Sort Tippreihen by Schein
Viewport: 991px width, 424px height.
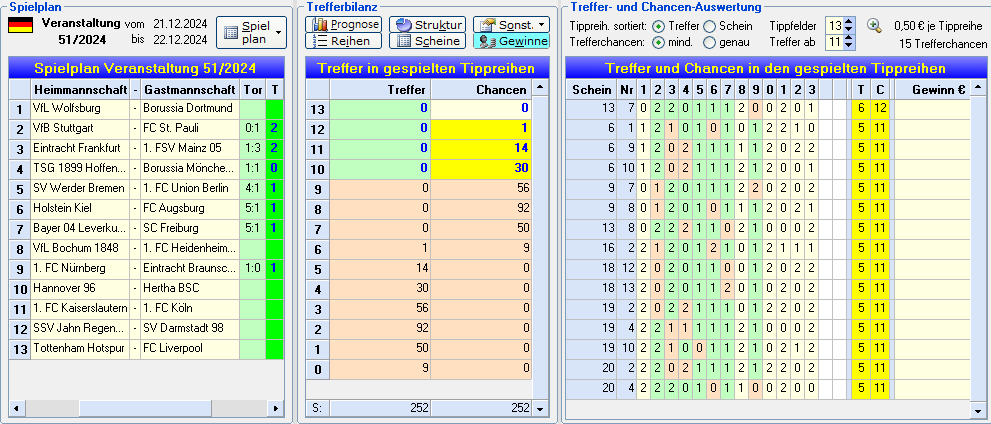point(709,27)
